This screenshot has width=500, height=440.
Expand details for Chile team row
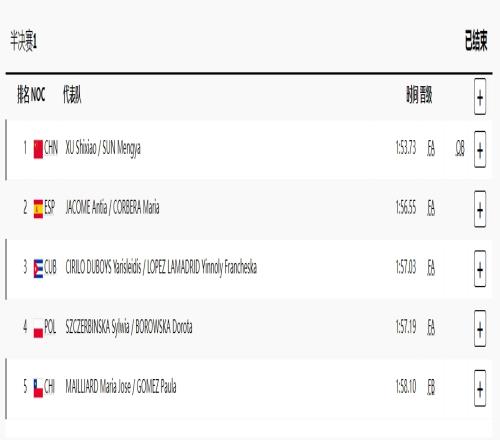click(x=480, y=388)
